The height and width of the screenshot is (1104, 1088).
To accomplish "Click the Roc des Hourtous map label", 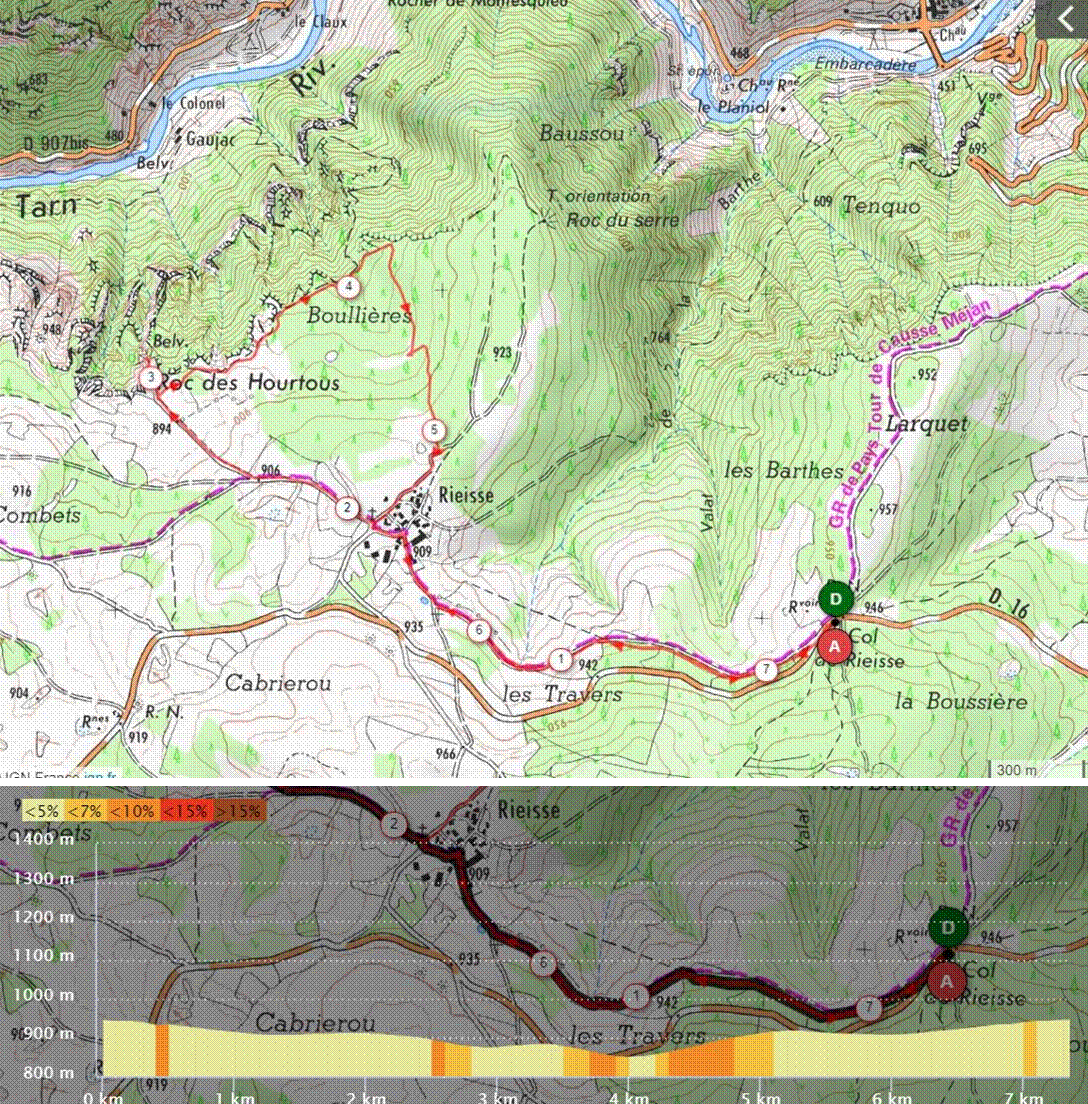I will pos(248,382).
